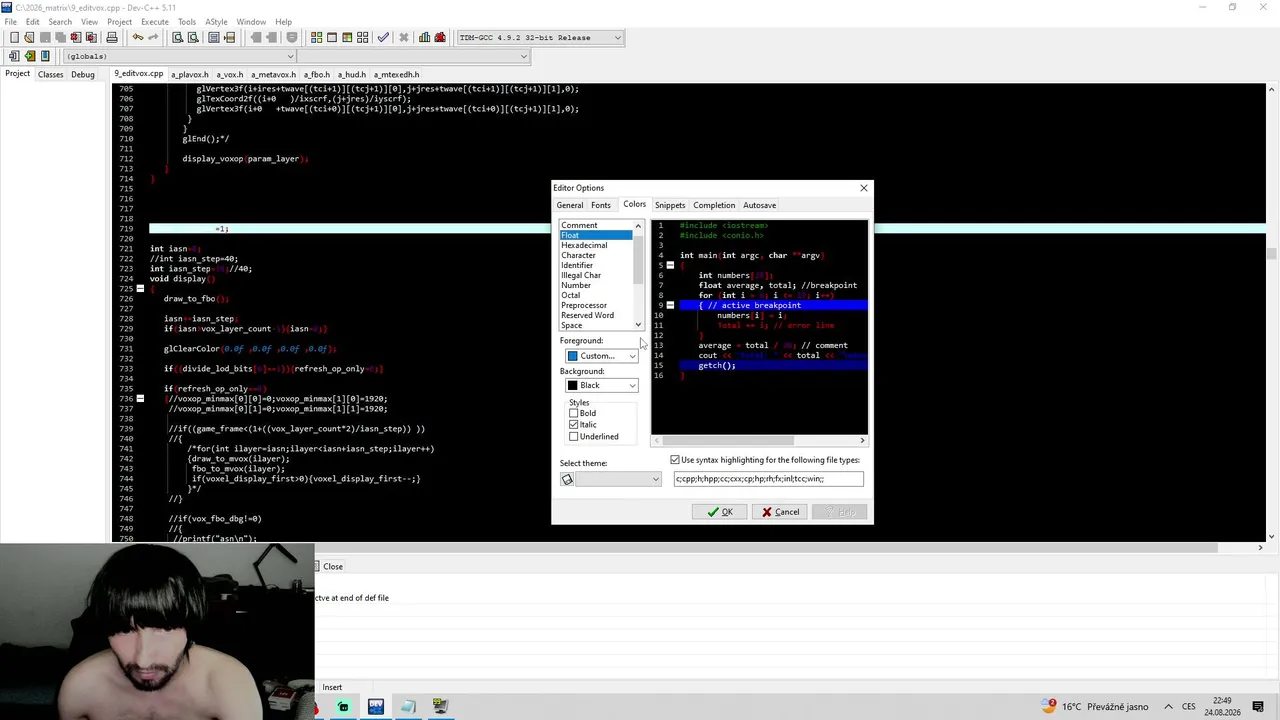Switch to the General tab
Screen dimensions: 1280x720
coord(570,205)
